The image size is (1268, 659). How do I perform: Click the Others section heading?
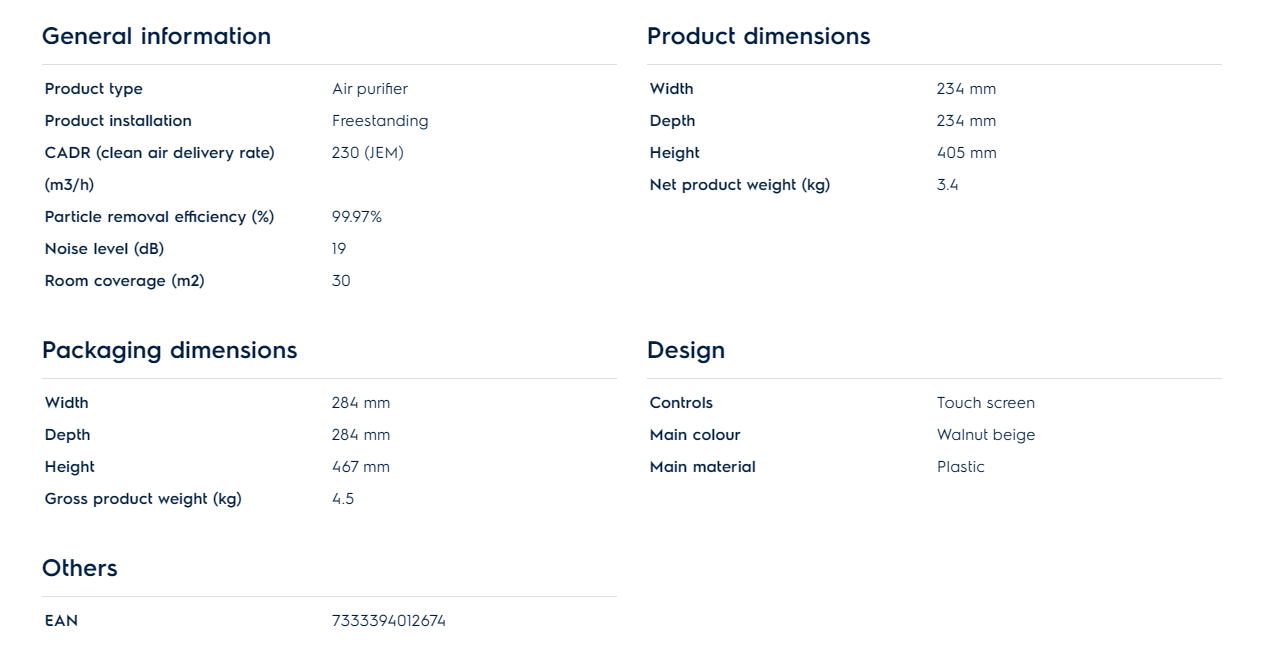pyautogui.click(x=80, y=568)
